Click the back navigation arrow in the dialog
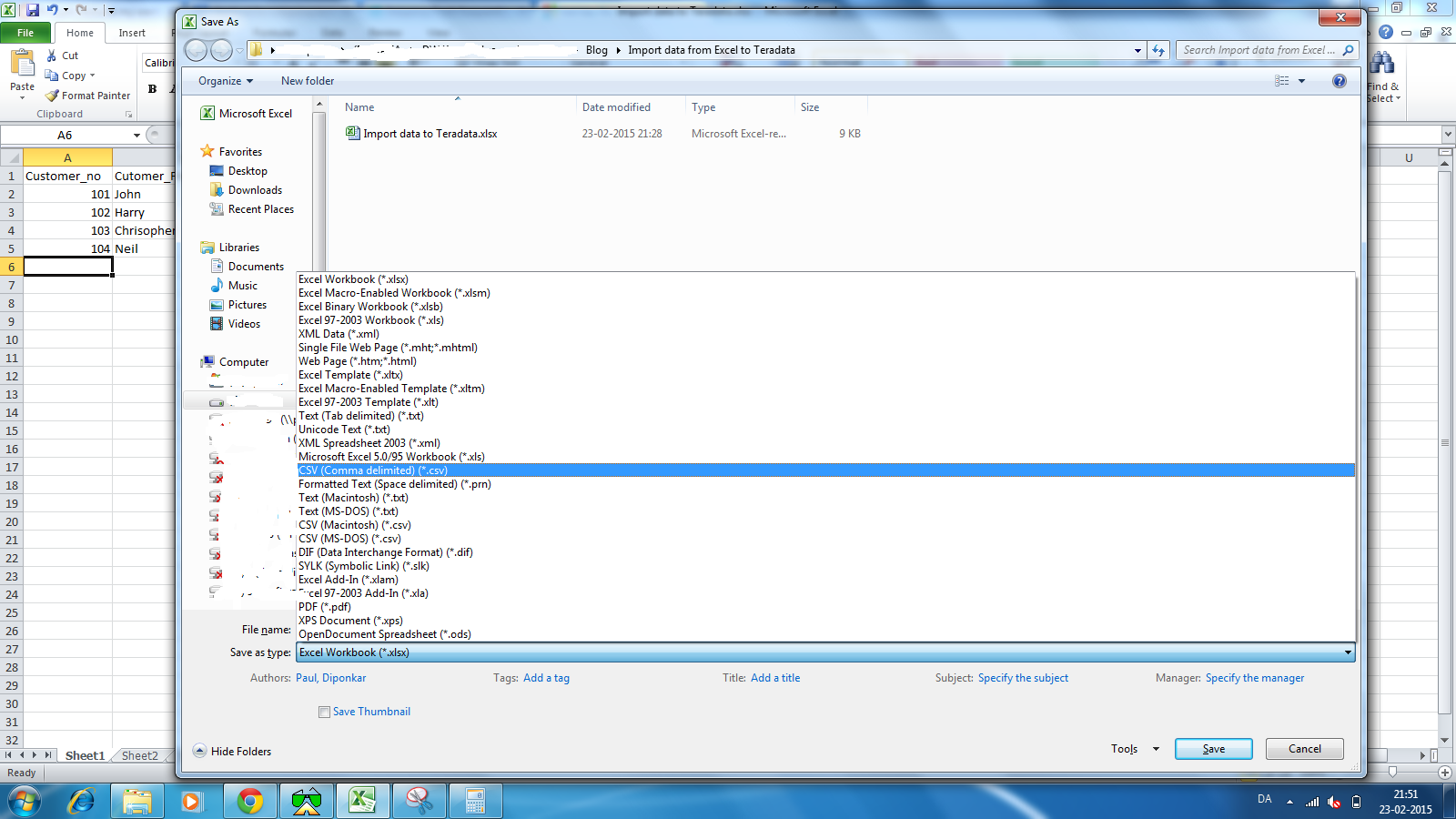This screenshot has width=1456, height=819. 196,50
